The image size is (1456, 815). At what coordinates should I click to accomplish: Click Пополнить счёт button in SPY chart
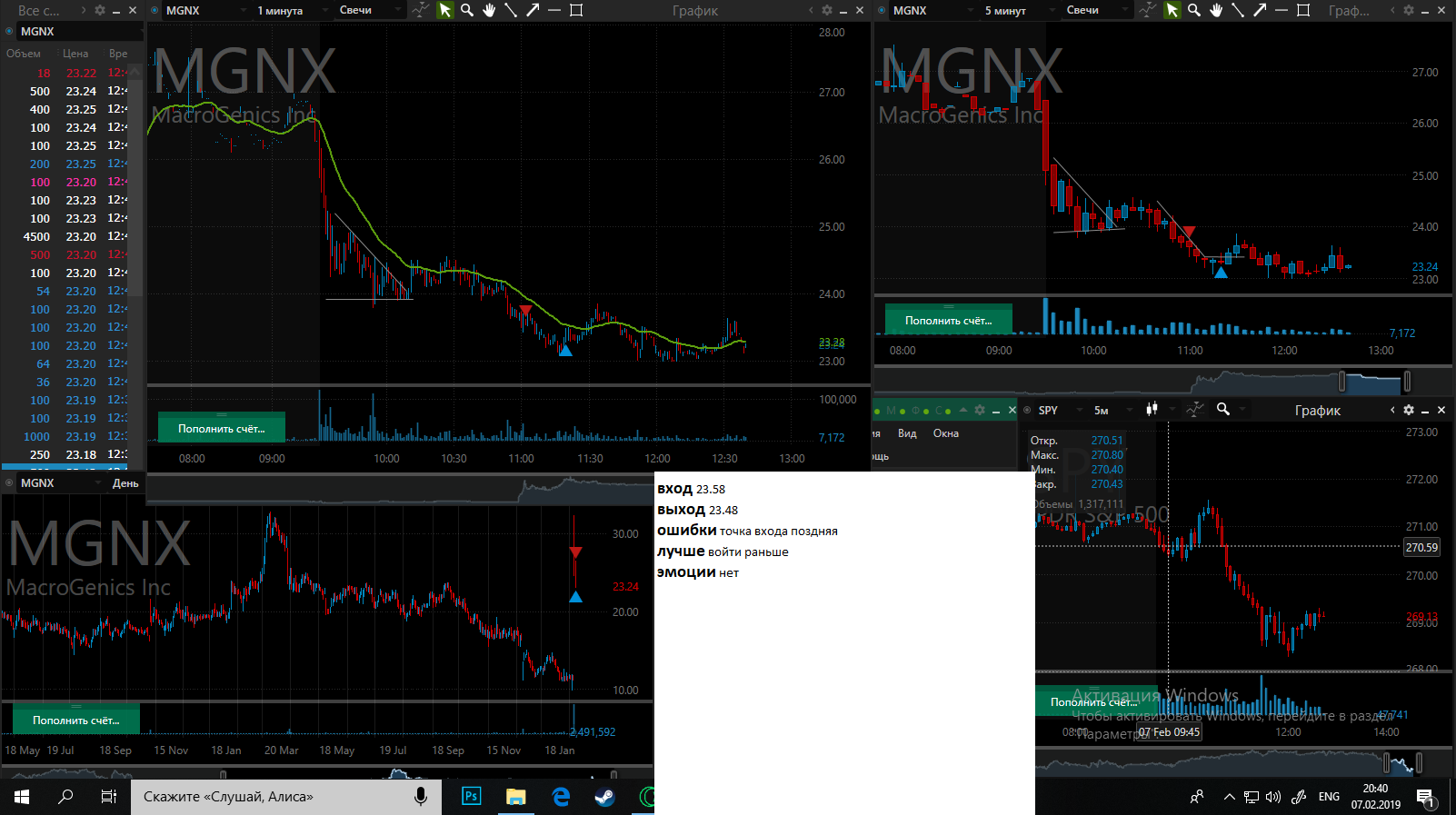click(1094, 701)
